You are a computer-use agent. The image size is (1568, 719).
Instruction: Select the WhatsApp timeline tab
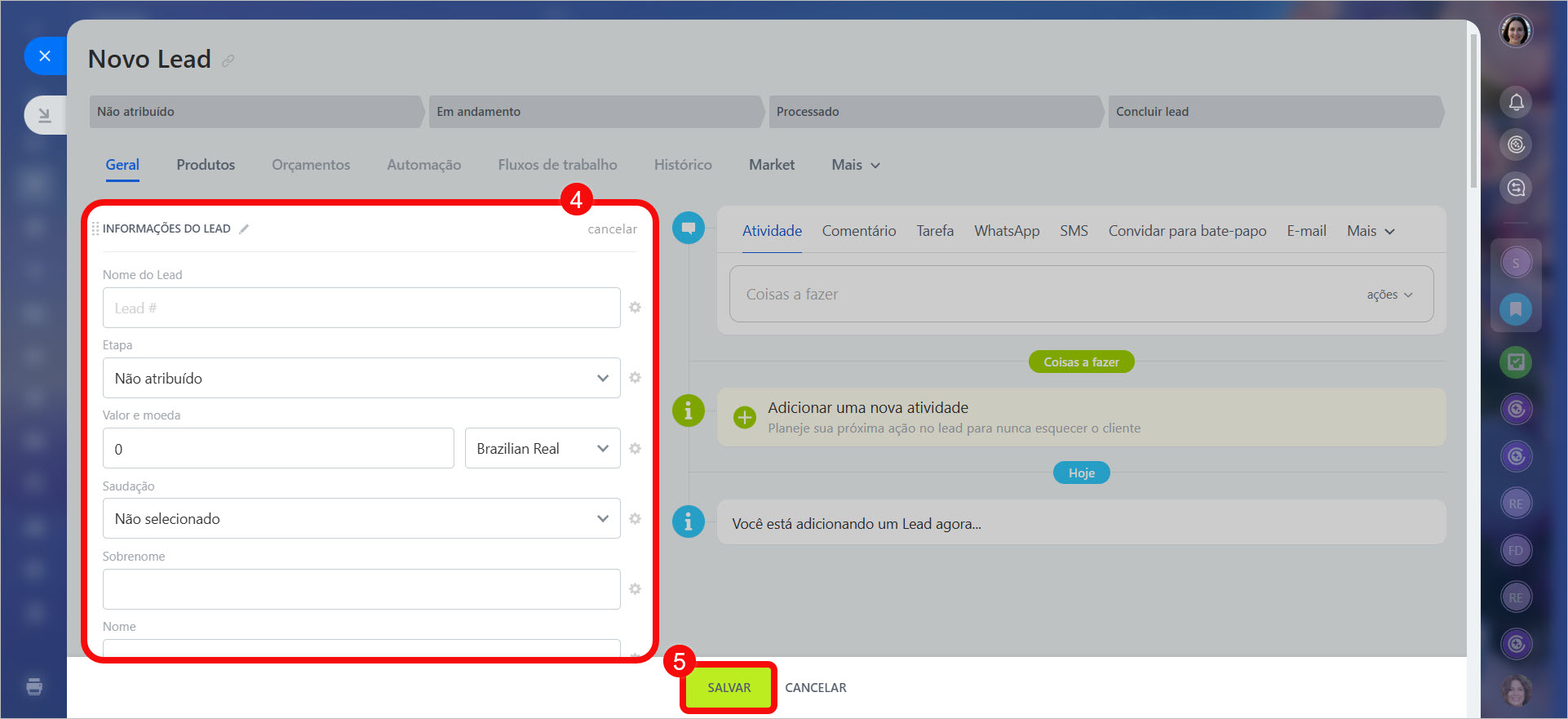coord(1007,231)
